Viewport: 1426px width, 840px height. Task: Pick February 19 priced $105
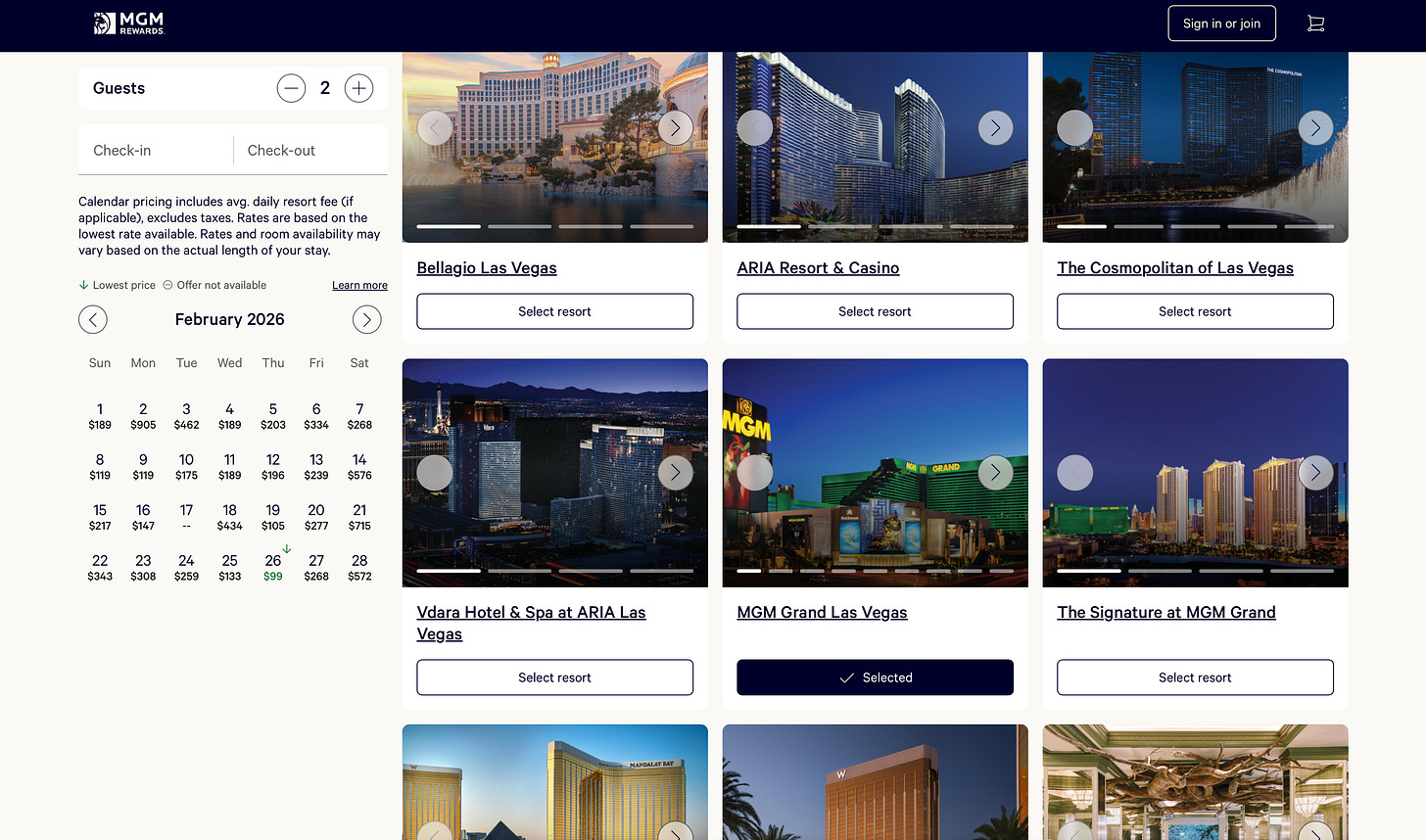[x=273, y=517]
